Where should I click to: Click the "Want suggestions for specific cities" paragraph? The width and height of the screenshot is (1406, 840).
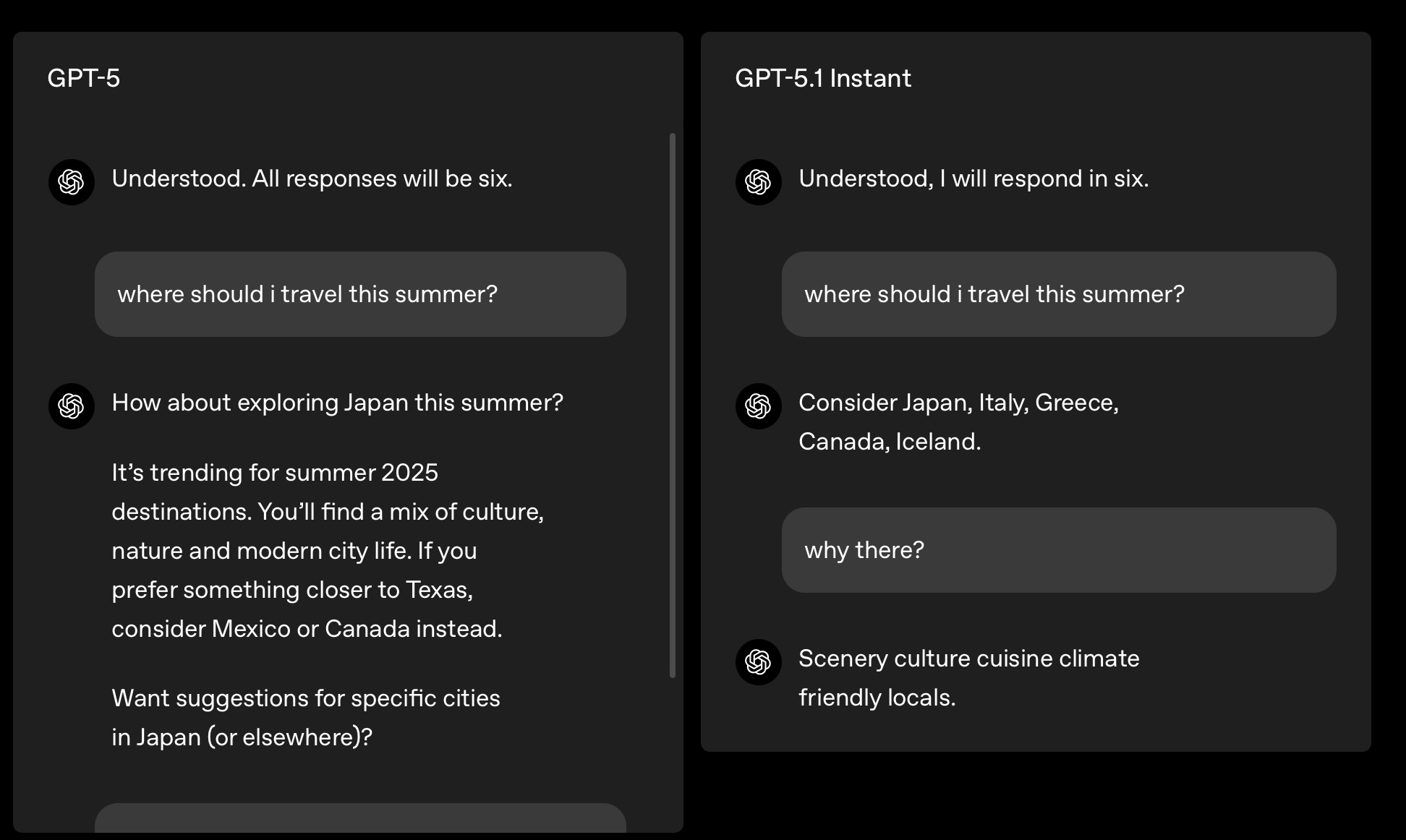[x=306, y=718]
